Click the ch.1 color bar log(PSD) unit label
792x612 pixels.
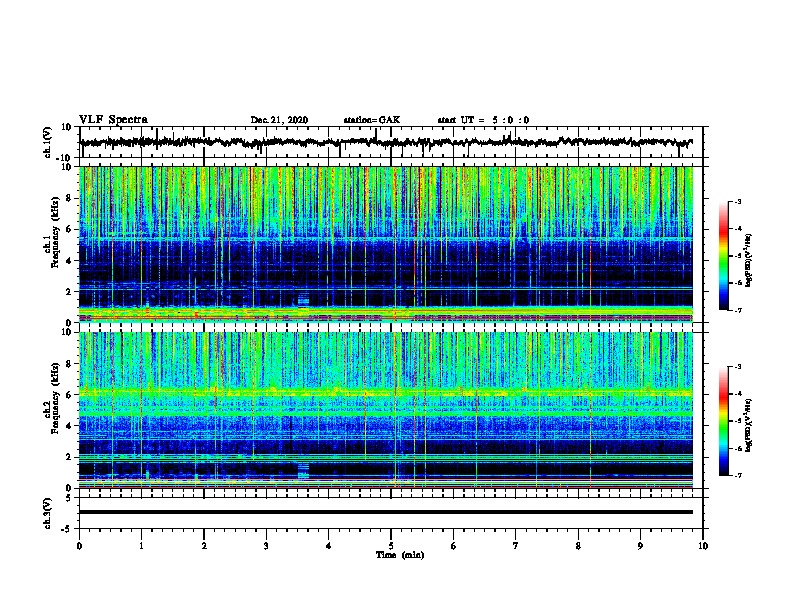pos(749,260)
